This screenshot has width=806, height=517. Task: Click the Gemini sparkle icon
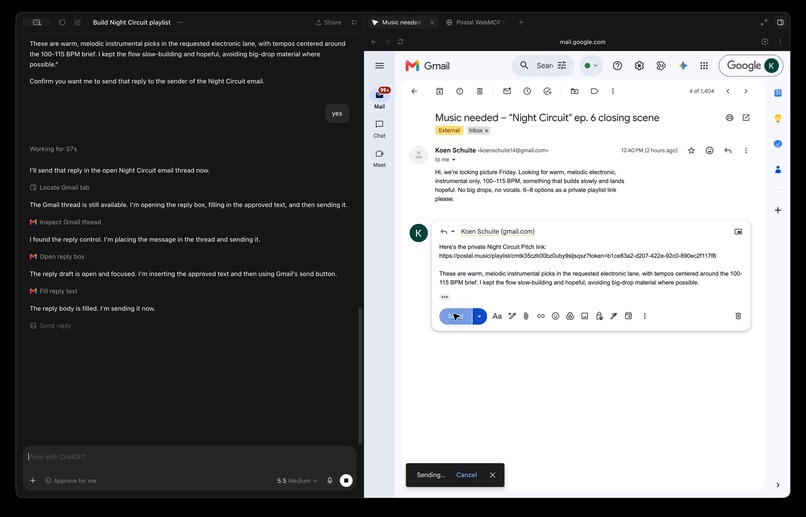pos(683,66)
